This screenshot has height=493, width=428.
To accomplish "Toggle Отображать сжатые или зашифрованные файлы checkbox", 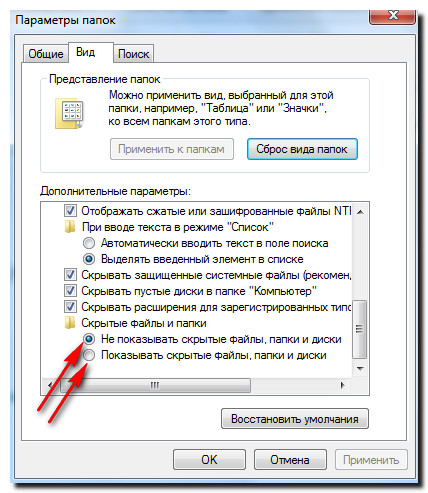I will (70, 211).
